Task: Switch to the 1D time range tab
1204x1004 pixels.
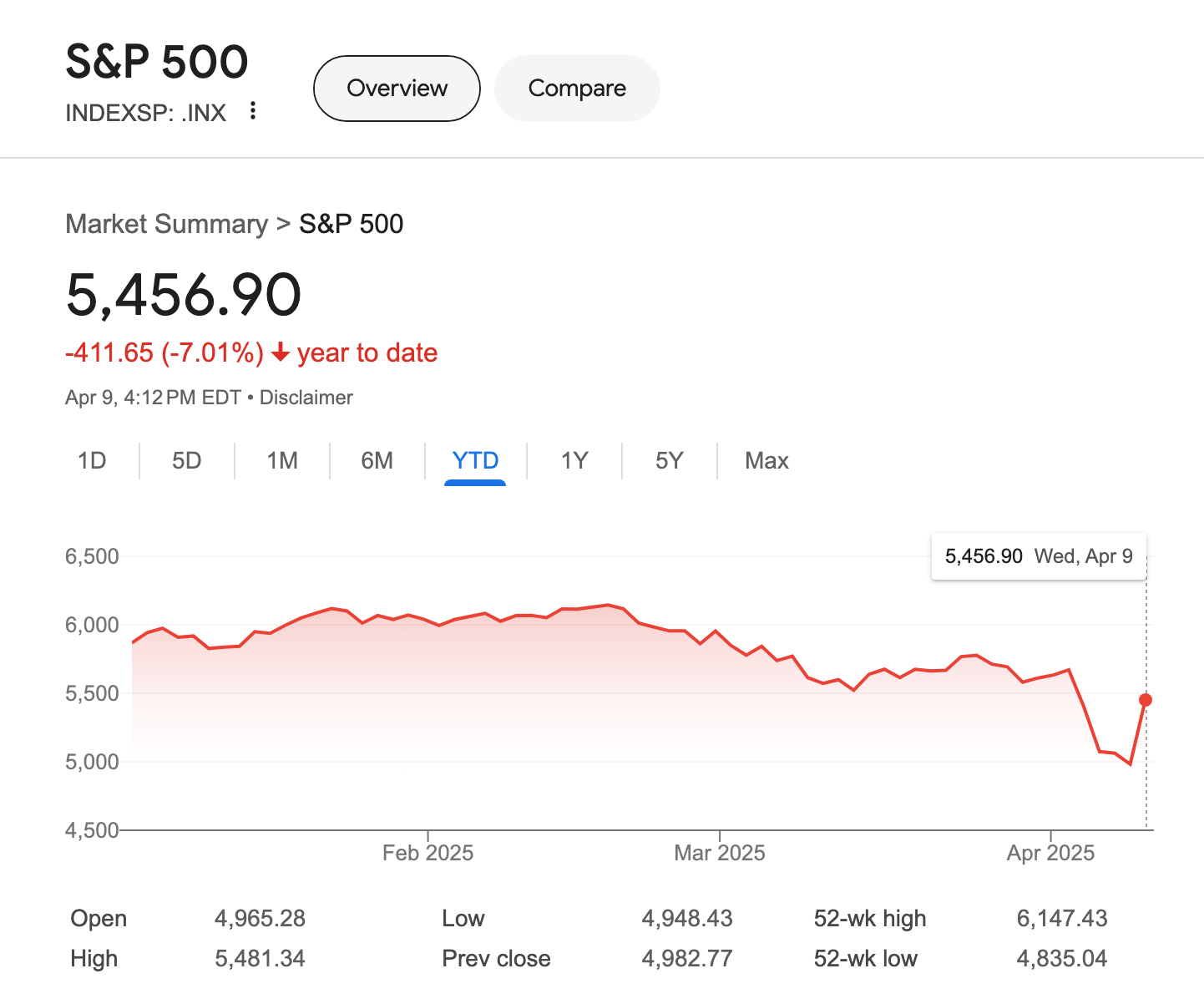Action: (93, 460)
